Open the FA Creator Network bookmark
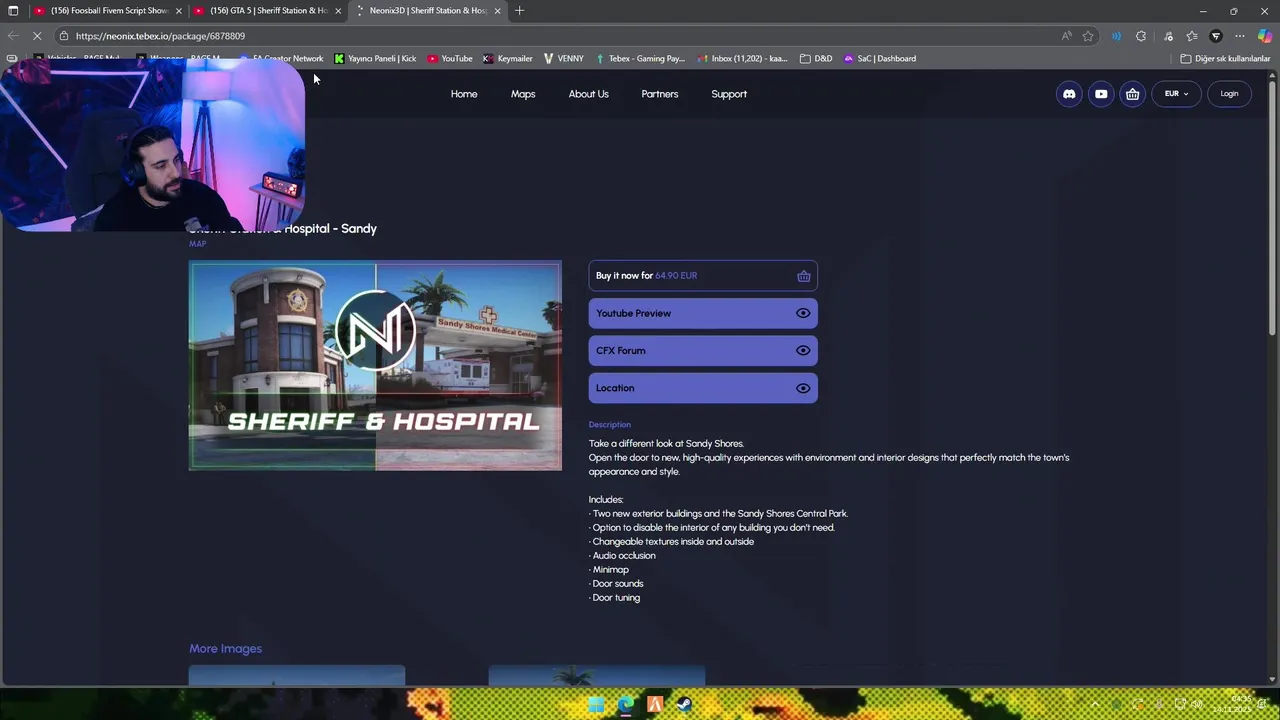The image size is (1280, 720). point(282,58)
